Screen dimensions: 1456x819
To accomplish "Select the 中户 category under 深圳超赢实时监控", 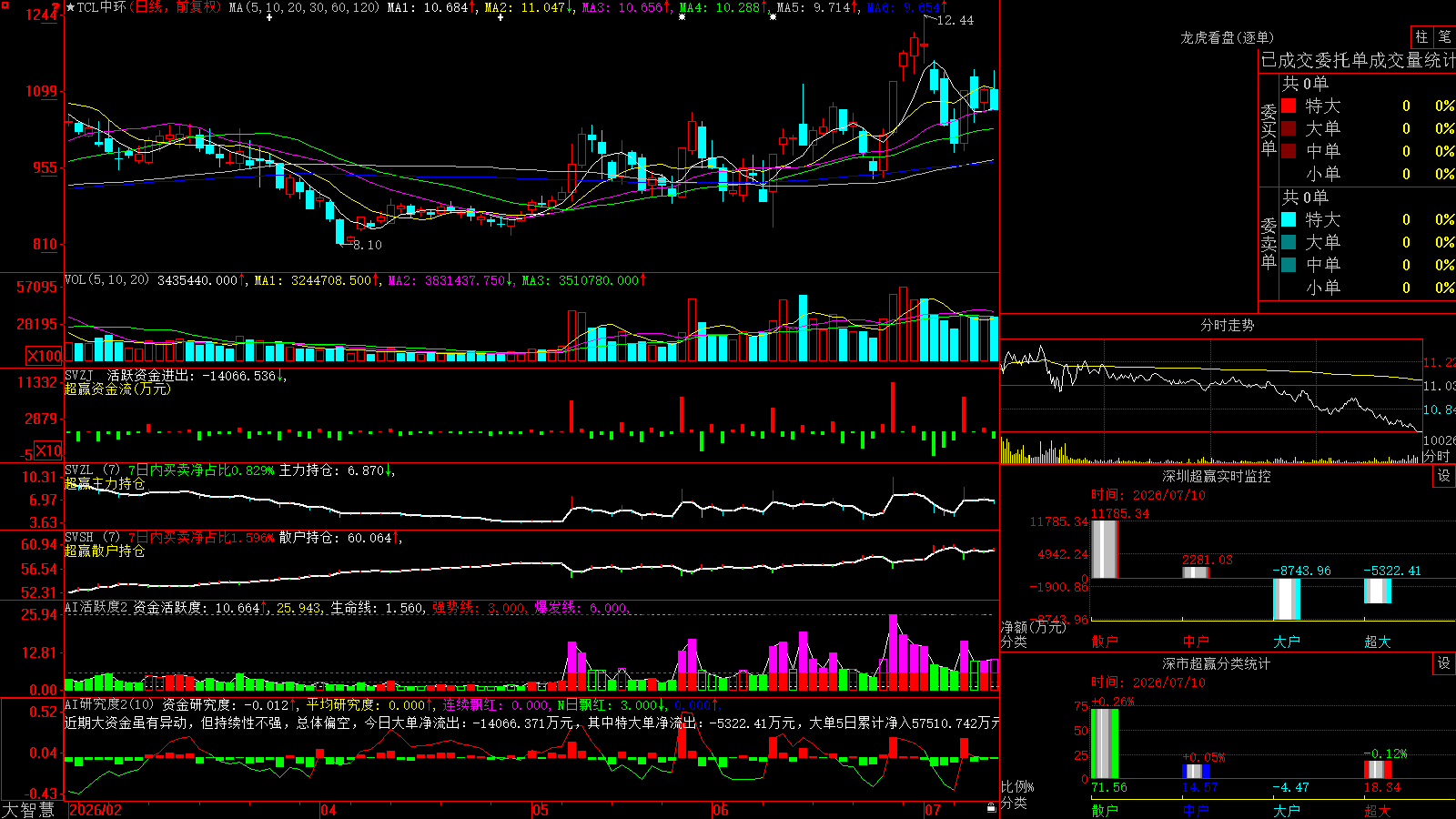I will pyautogui.click(x=1196, y=642).
